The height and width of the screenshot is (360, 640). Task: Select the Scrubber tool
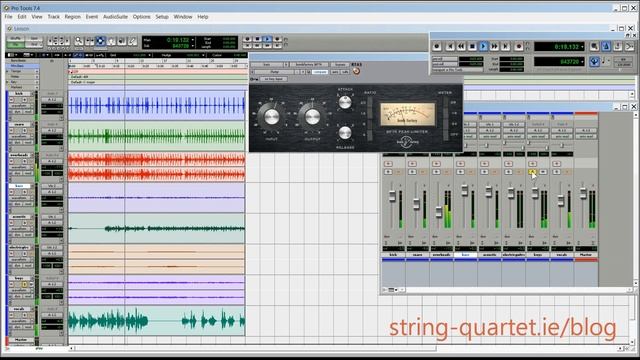(x=122, y=41)
